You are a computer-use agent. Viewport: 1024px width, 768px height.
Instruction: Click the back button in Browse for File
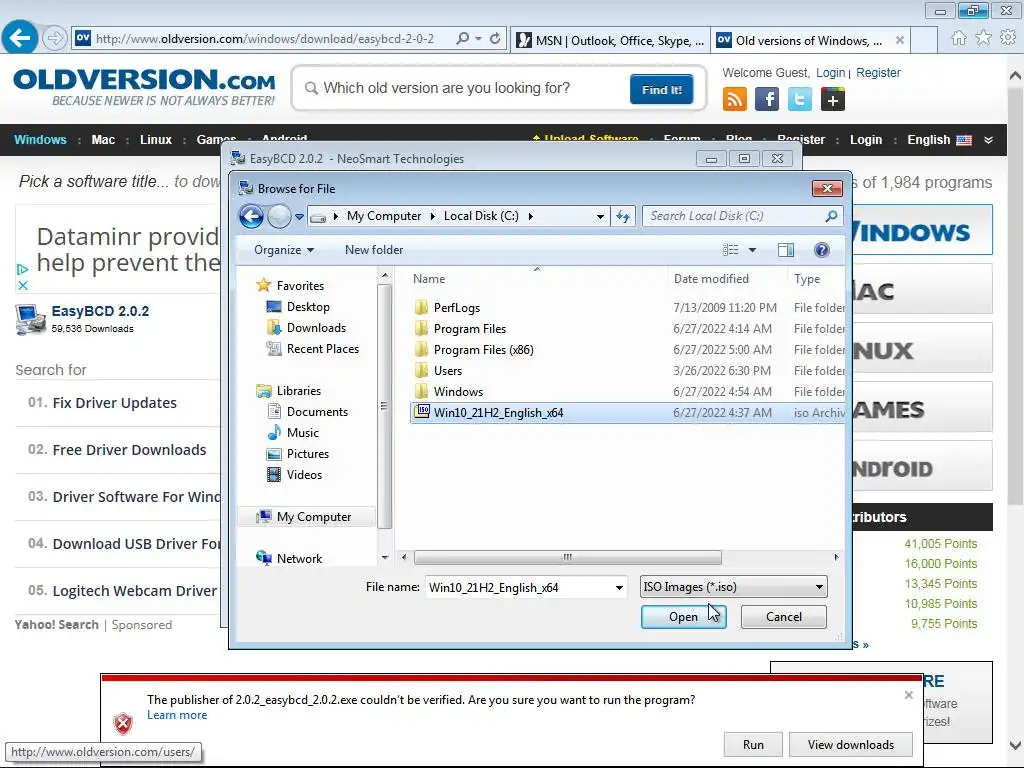click(x=251, y=216)
